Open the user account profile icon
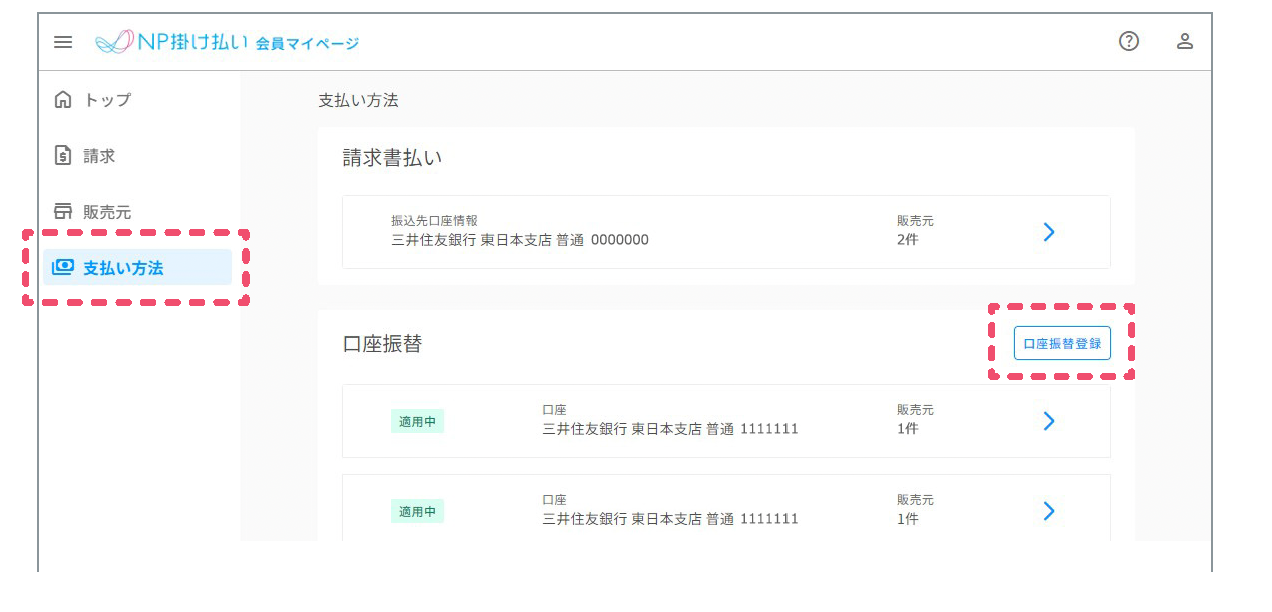Screen dimensions: 1272x612 point(1185,41)
